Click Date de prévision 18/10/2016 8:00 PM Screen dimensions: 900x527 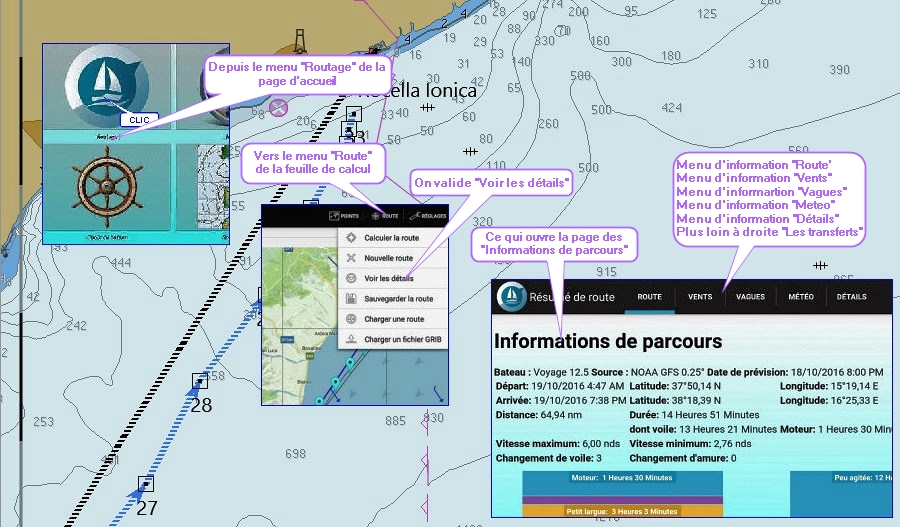tap(795, 372)
